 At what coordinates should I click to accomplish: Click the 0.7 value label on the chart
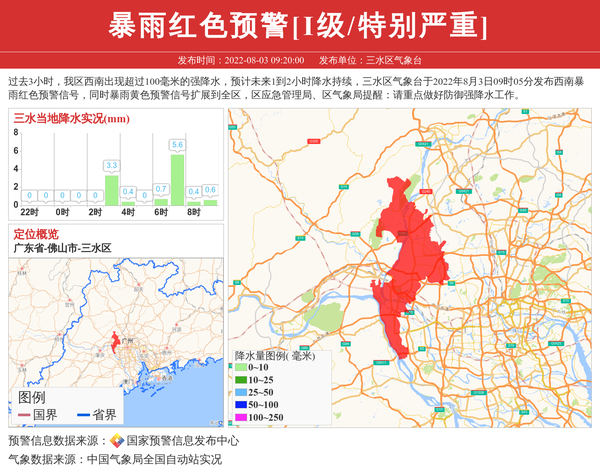[x=161, y=189]
